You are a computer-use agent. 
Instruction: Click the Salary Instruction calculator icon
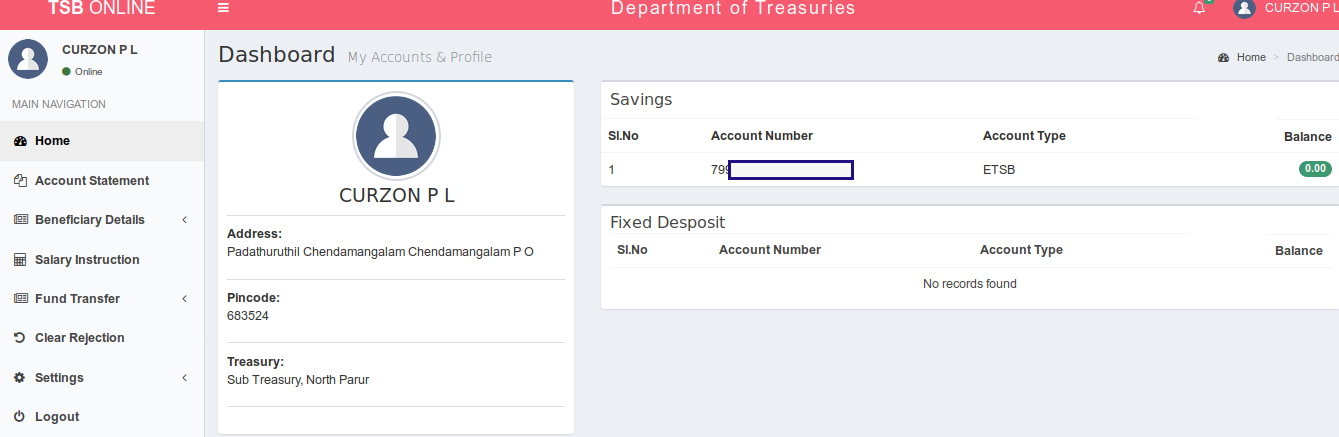pos(19,260)
